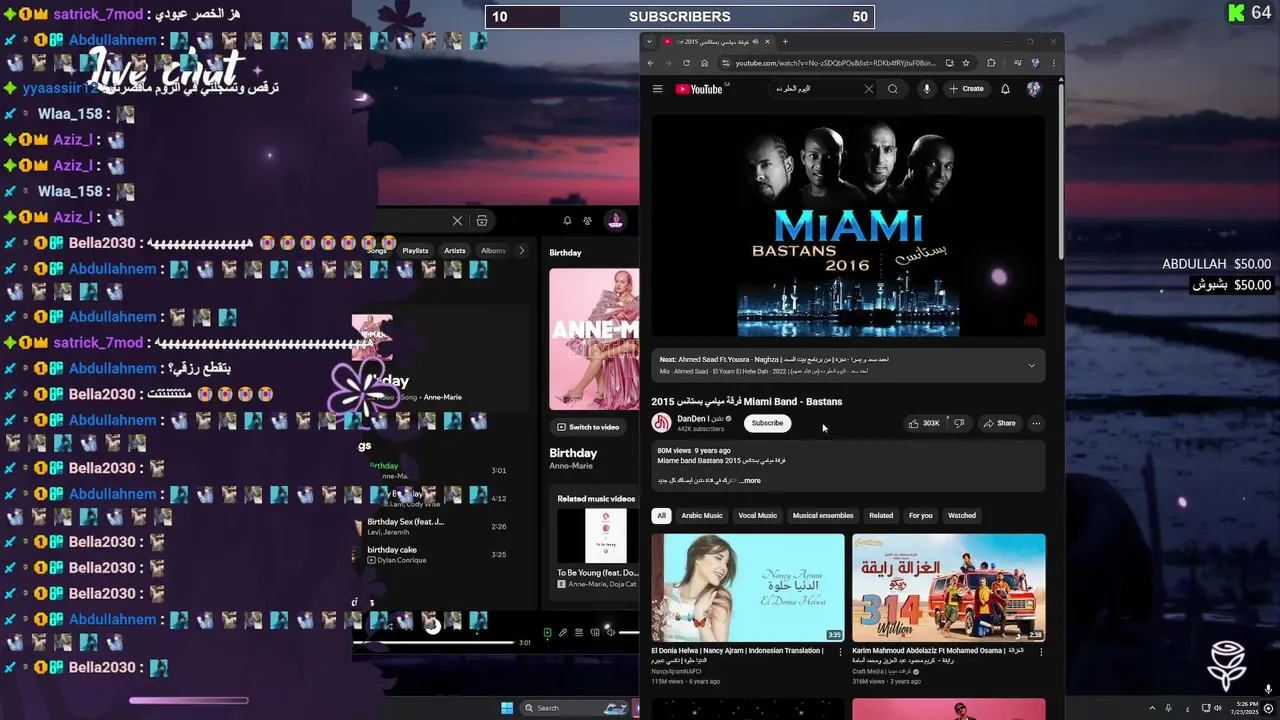Select the Albums filter in Spotify
Screen dimensions: 1280x720
(x=493, y=251)
